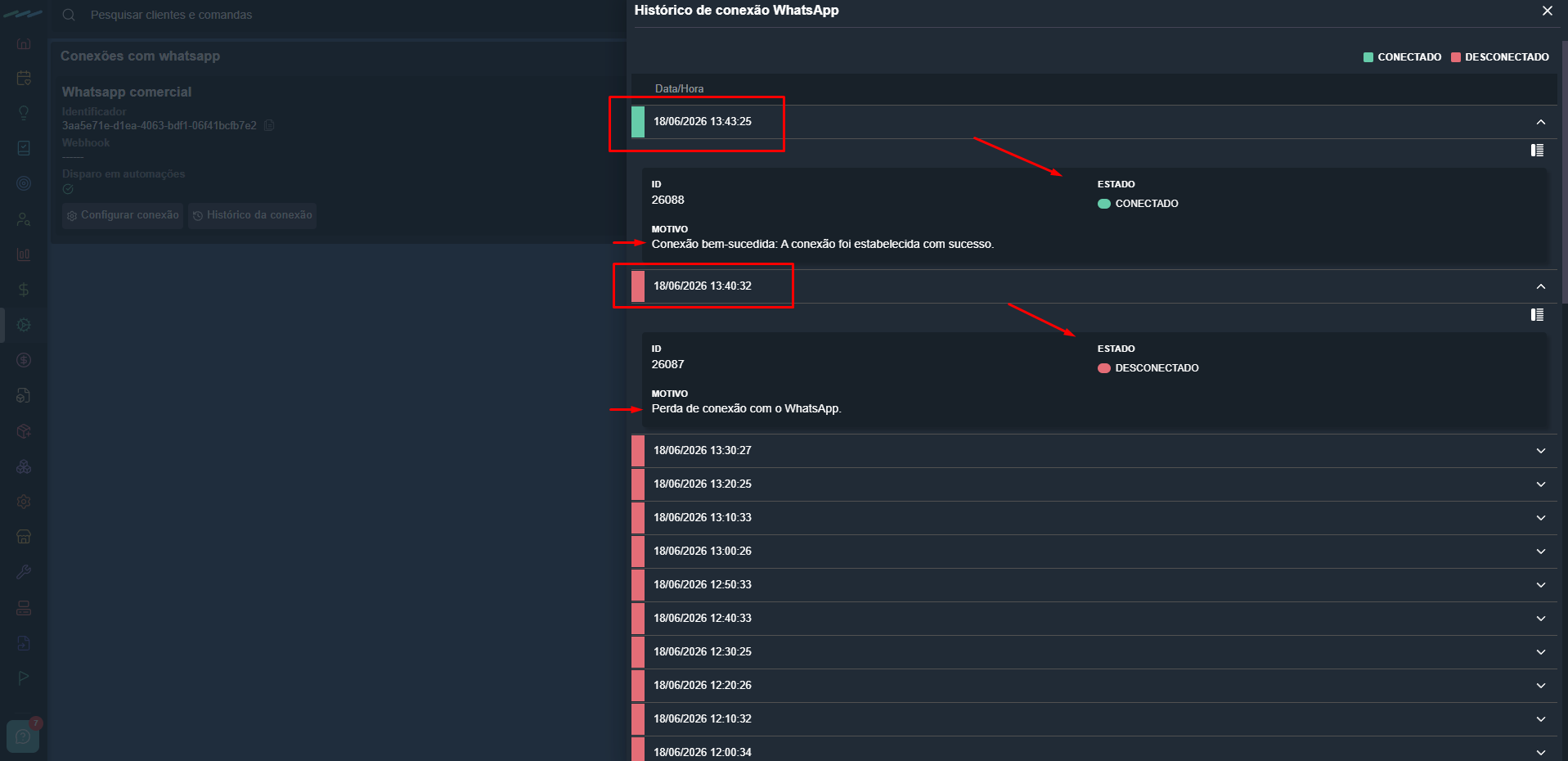Expand the 18/06/2026 12:40:33 entry
This screenshot has width=1568, height=761.
click(1540, 619)
